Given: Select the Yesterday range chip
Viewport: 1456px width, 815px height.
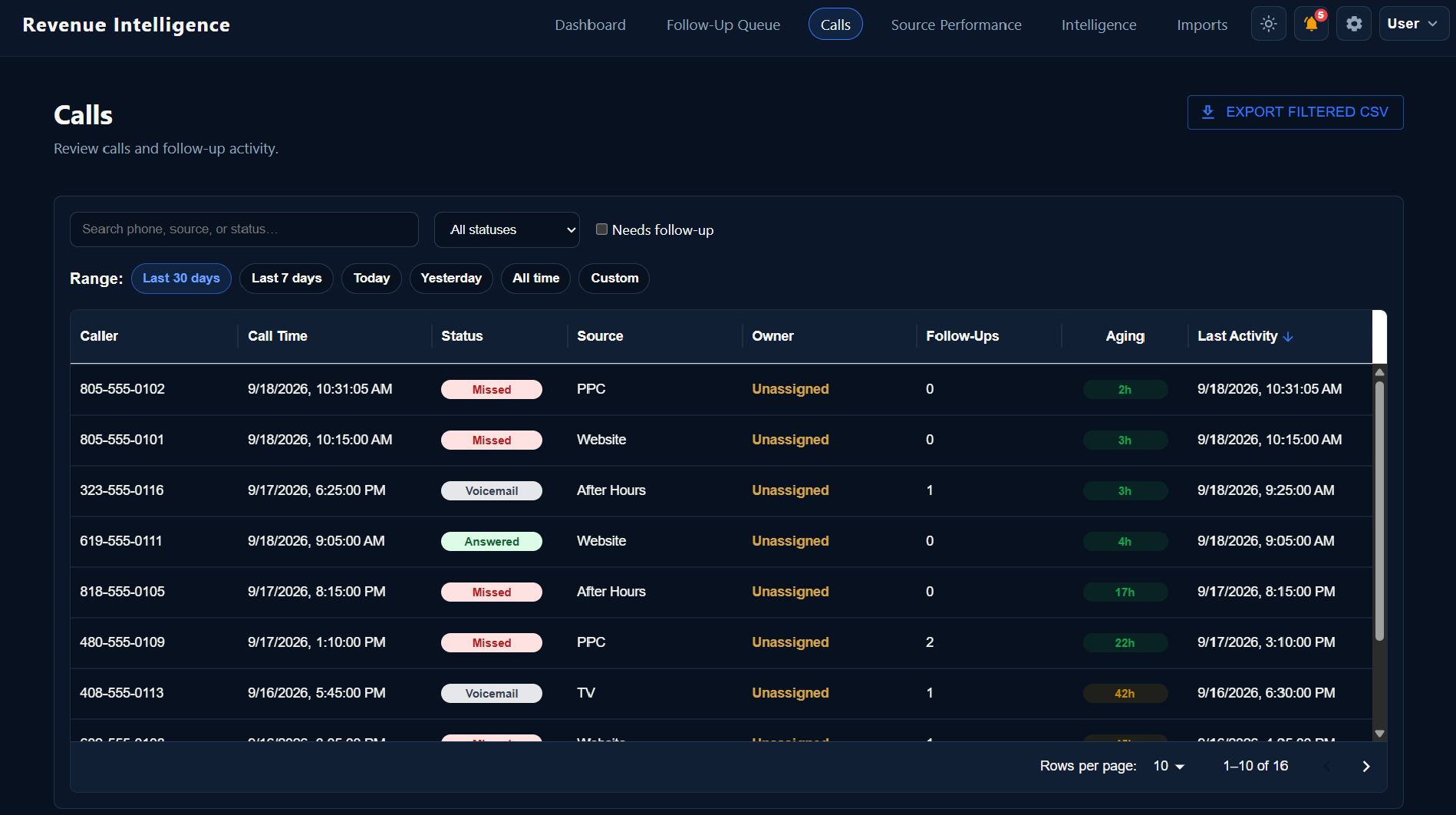Looking at the screenshot, I should click(x=451, y=279).
